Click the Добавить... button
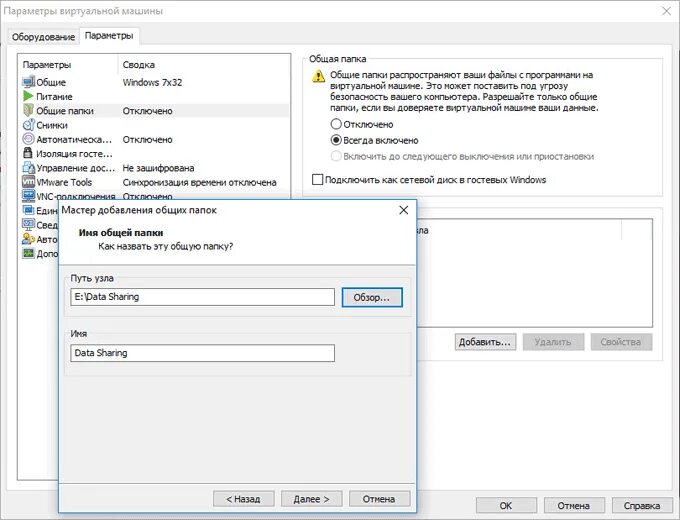Image resolution: width=680 pixels, height=520 pixels. tap(485, 342)
